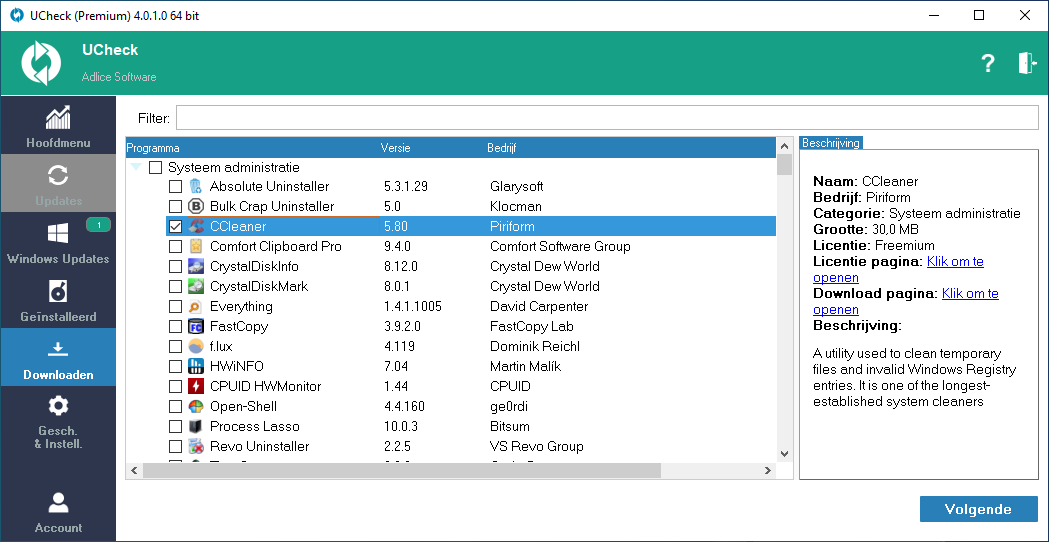Click the Revo Uninstaller program icon
The height and width of the screenshot is (542, 1049).
(x=195, y=446)
